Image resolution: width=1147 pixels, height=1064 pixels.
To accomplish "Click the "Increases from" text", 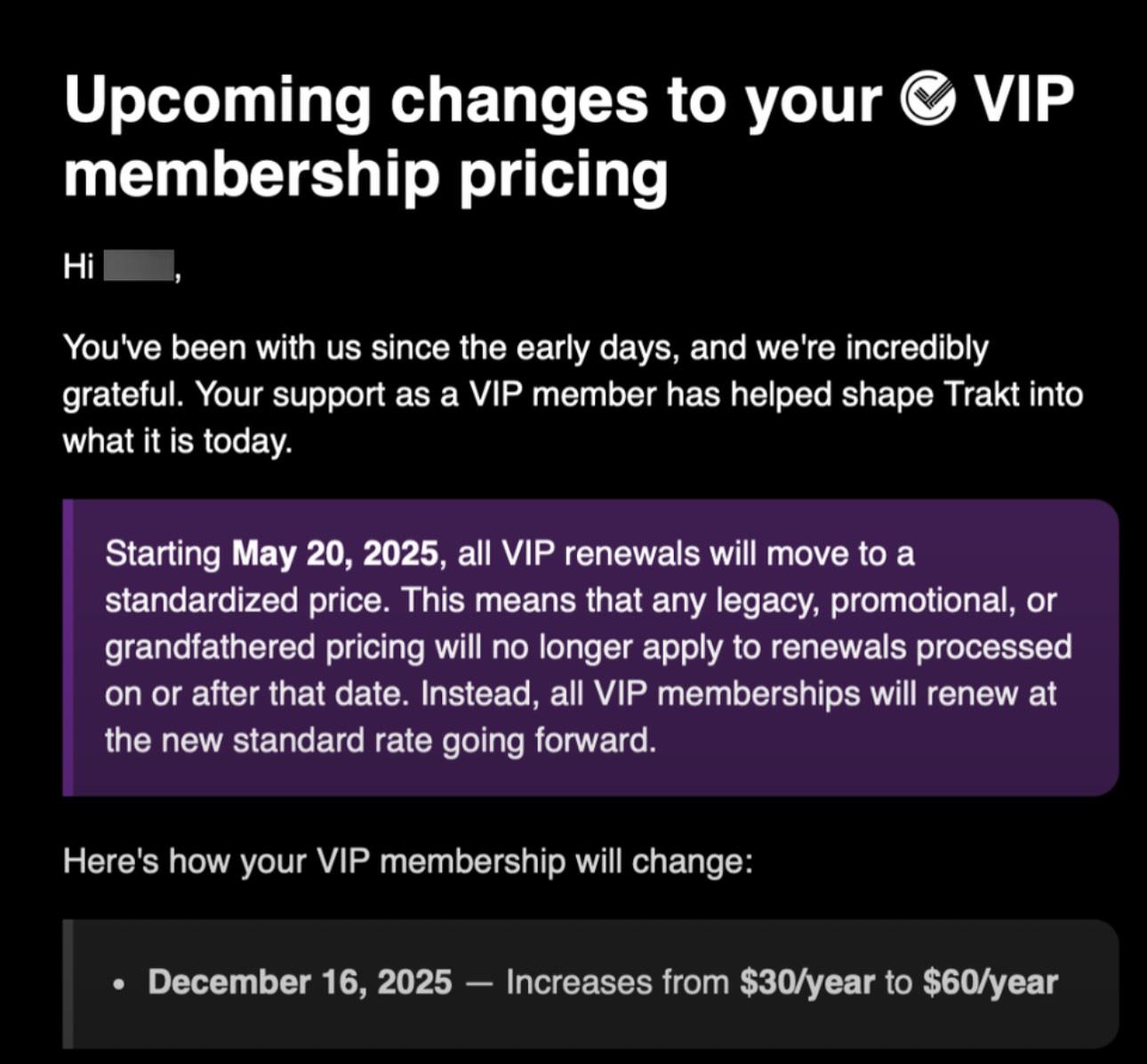I will coord(617,982).
